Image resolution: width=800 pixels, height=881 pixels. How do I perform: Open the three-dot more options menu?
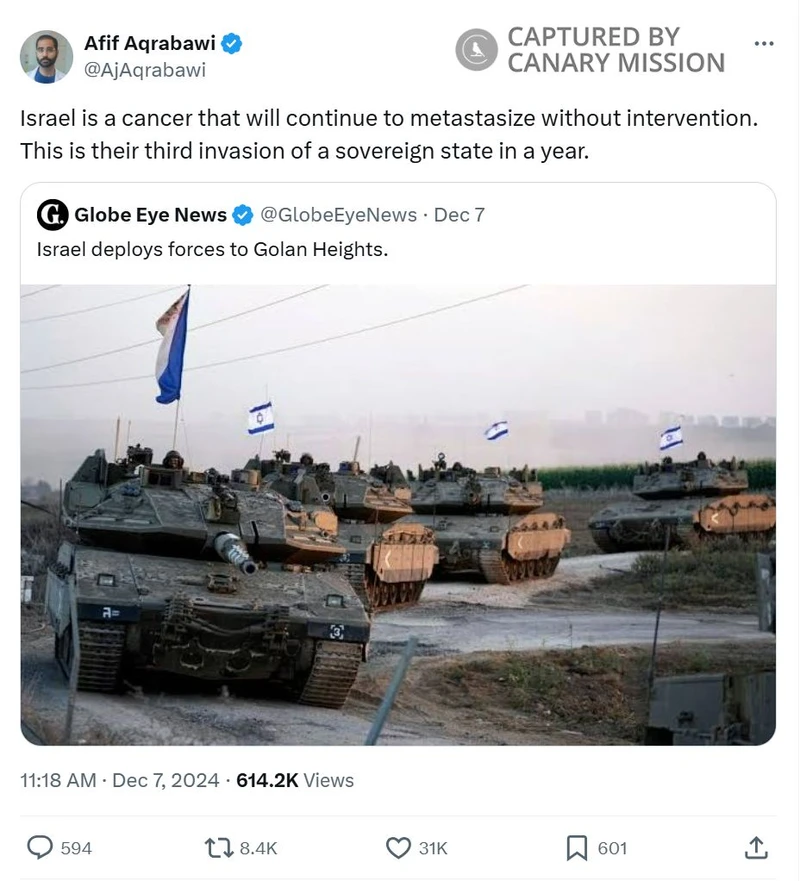[764, 43]
